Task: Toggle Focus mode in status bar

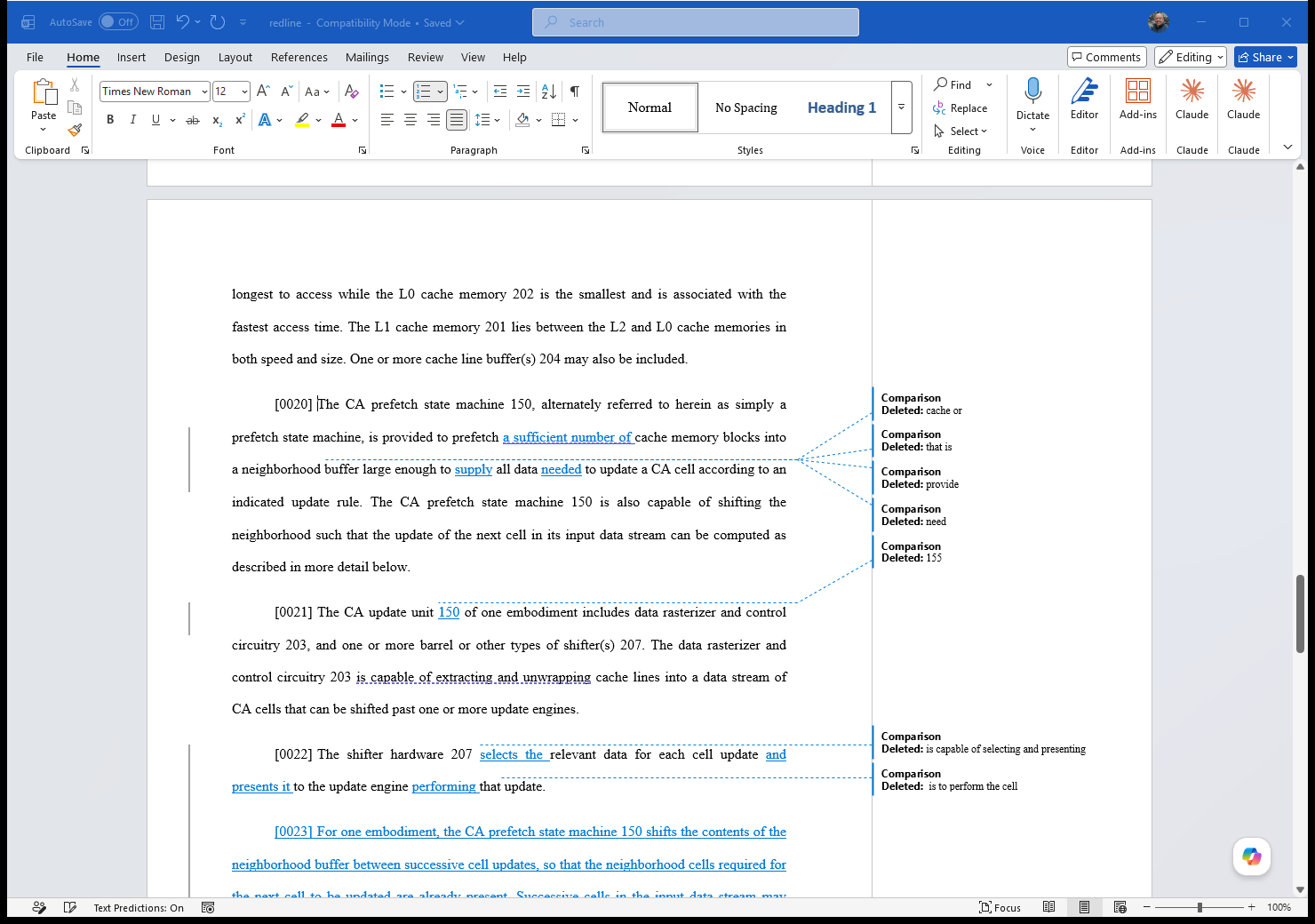Action: (x=1000, y=907)
